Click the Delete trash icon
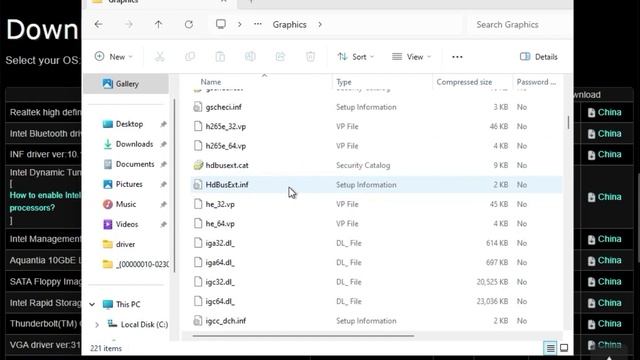640x360 pixels. [311, 57]
